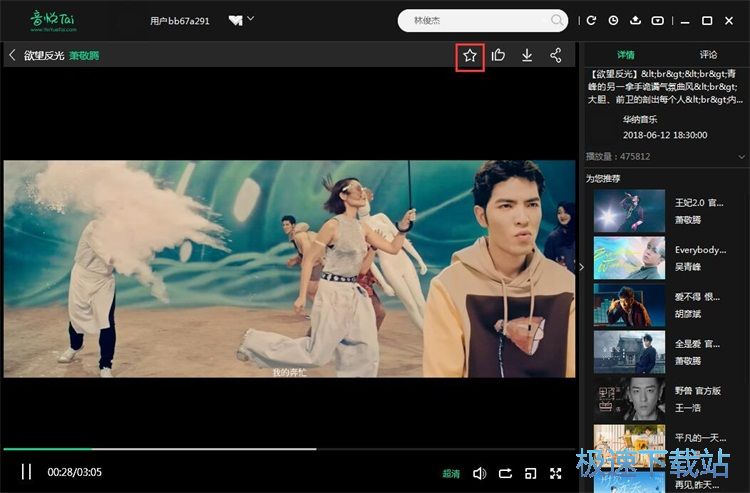Open user bb67a291 profile
The height and width of the screenshot is (493, 750).
(x=180, y=21)
